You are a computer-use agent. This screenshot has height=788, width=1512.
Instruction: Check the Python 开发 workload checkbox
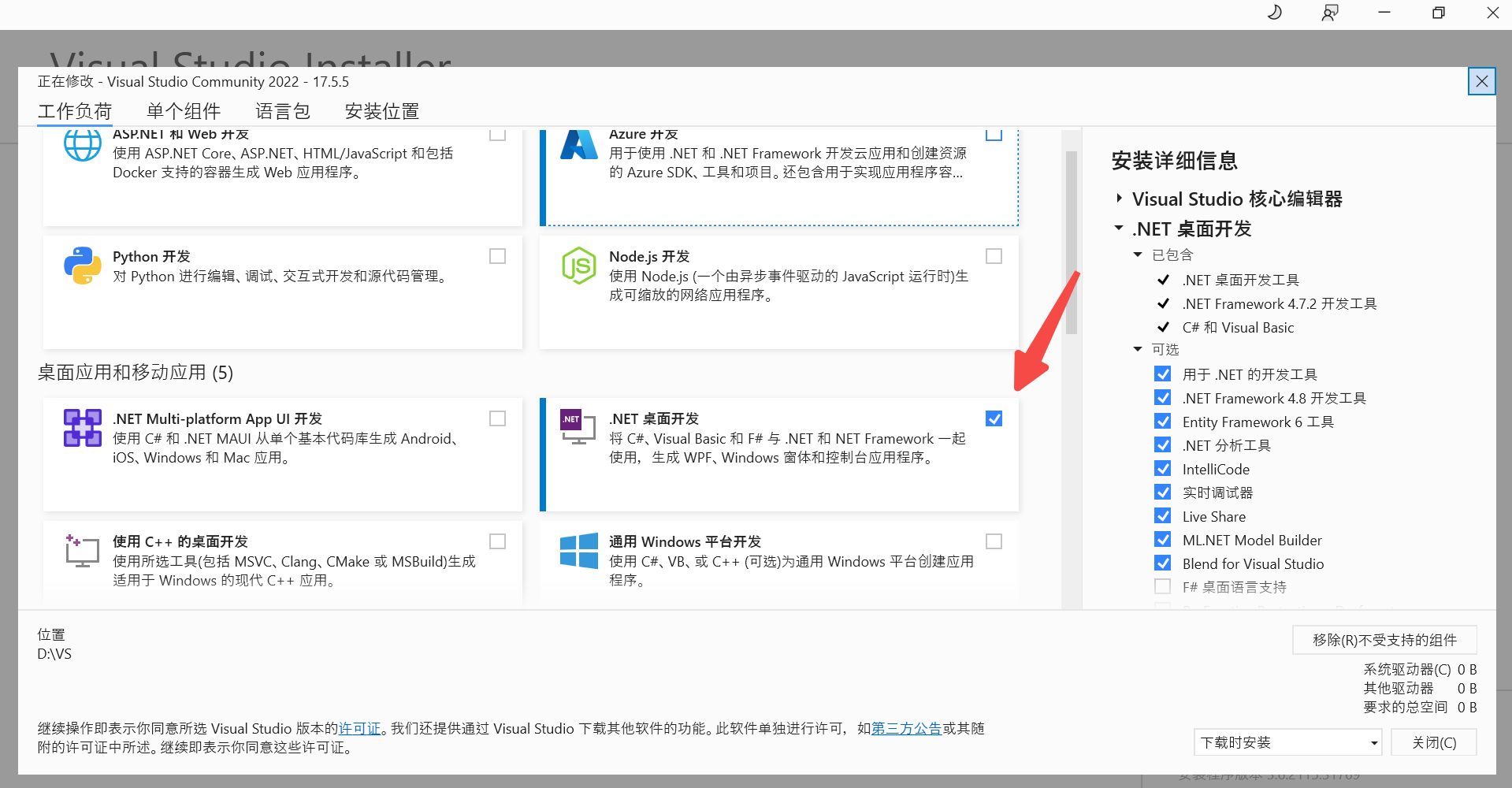pos(497,256)
